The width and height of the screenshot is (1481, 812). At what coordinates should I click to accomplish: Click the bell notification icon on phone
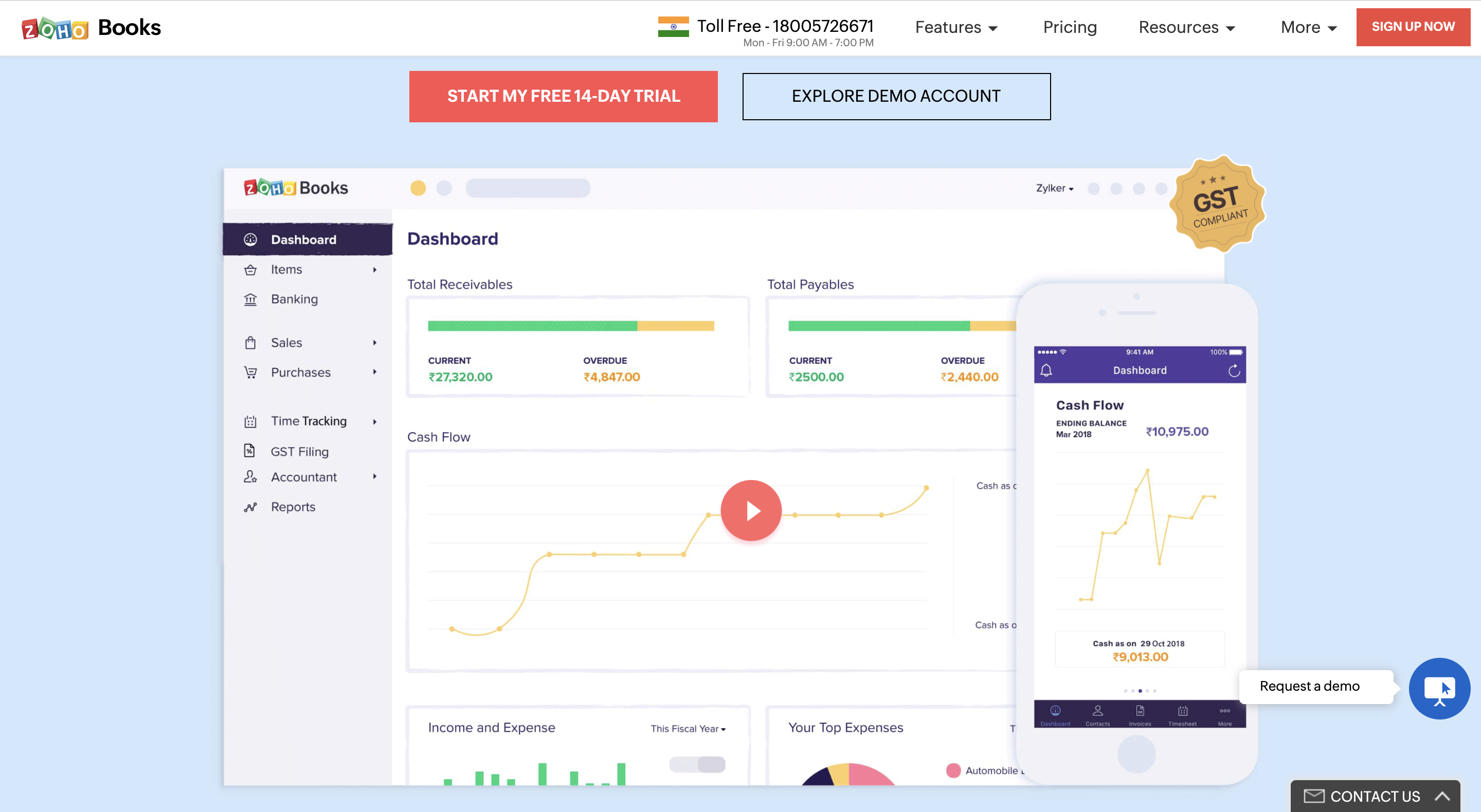[x=1046, y=370]
